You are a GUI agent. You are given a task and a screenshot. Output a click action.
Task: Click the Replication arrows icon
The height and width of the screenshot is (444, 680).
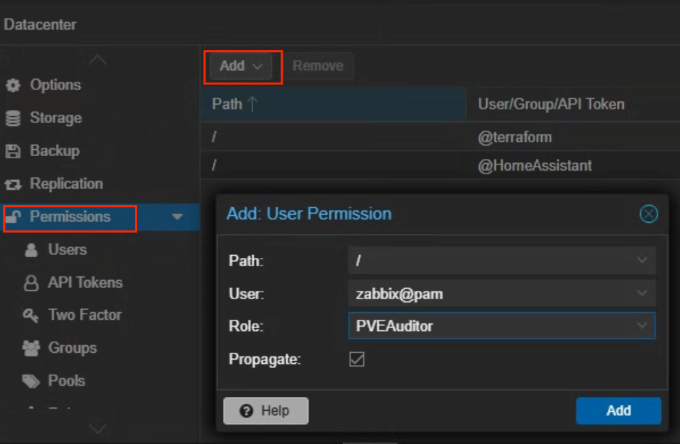tap(13, 184)
